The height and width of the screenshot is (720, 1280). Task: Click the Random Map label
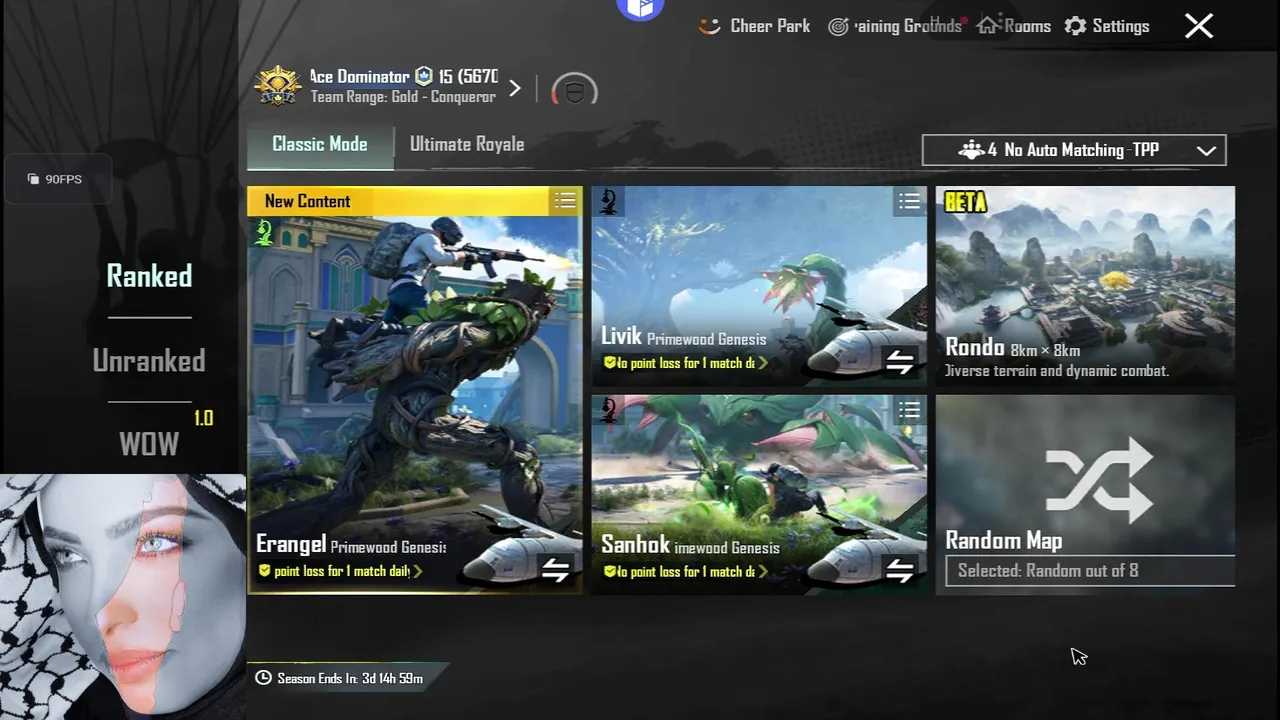pyautogui.click(x=1004, y=541)
